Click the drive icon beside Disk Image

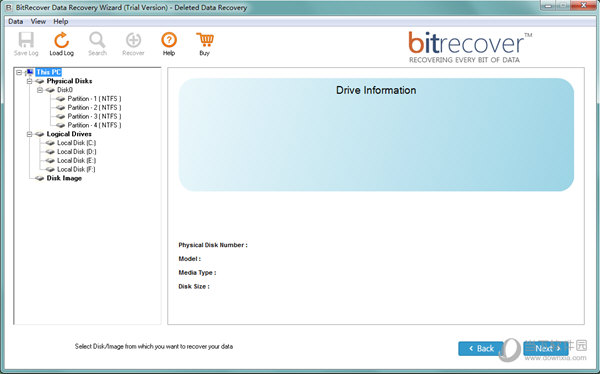pyautogui.click(x=39, y=178)
